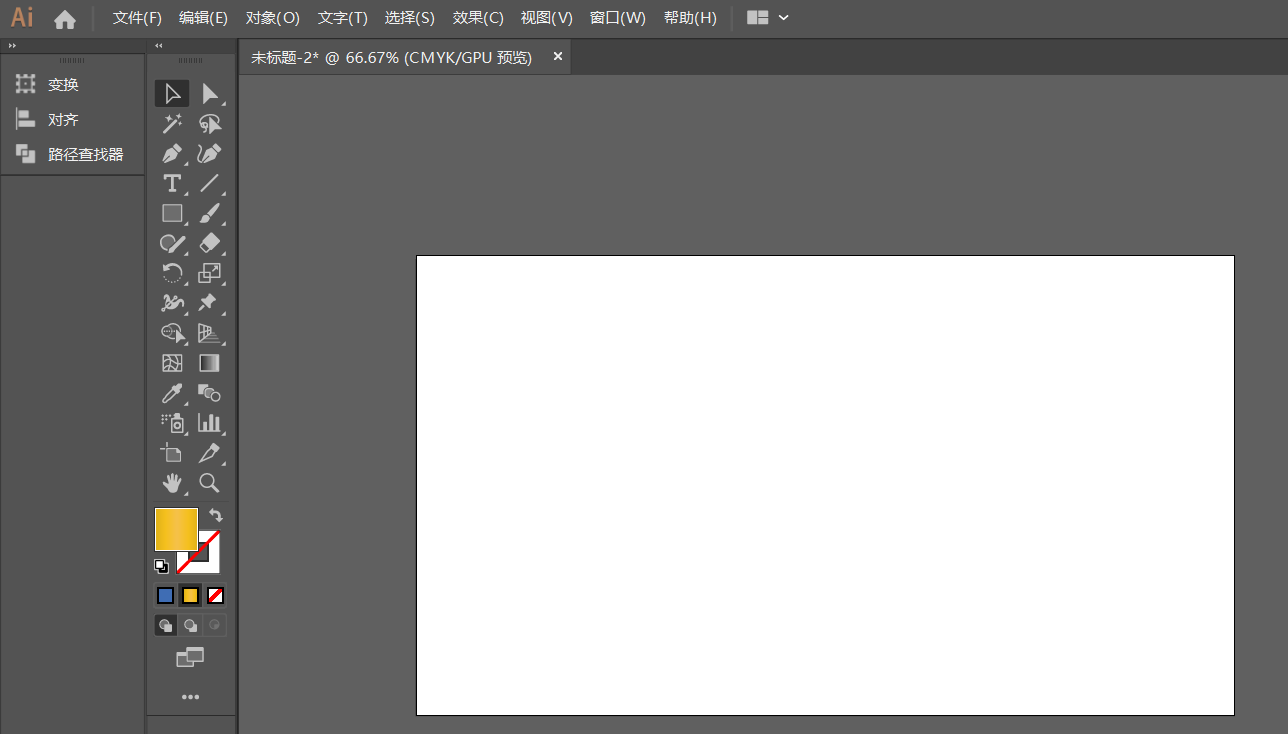Select the Hand tool

point(172,483)
